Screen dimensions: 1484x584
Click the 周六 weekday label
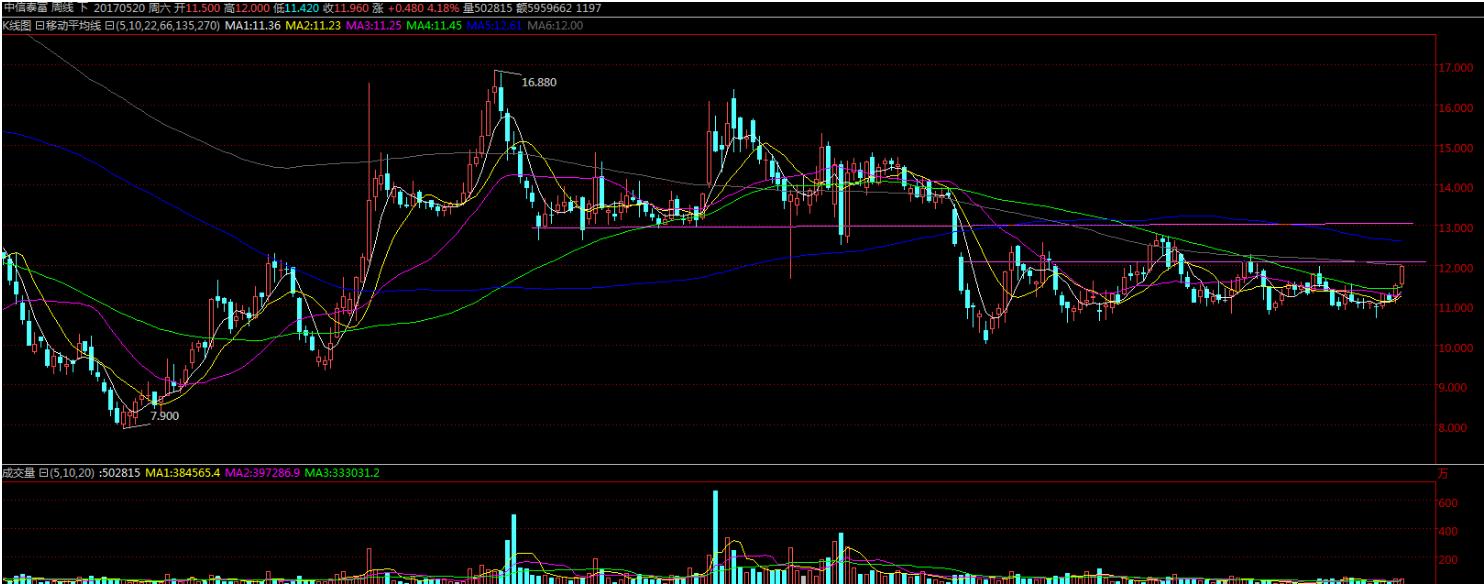point(160,8)
